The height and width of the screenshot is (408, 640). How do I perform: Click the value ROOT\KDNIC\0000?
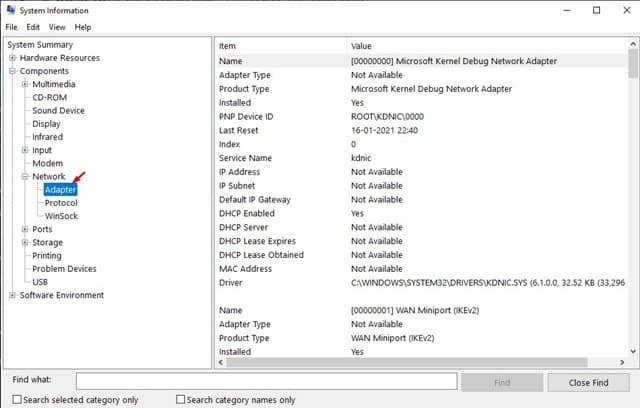pos(387,117)
